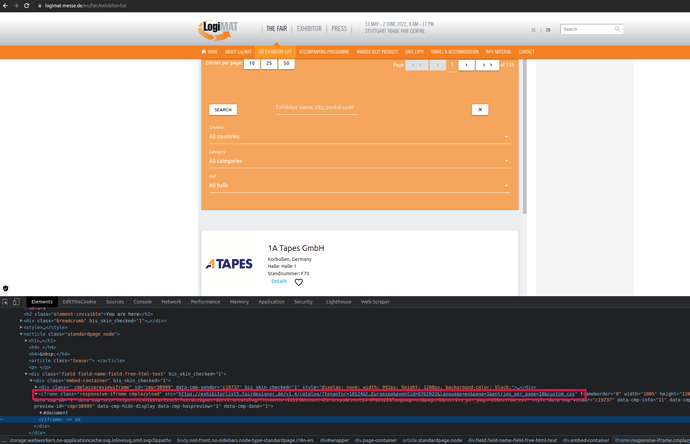Reload the current page
This screenshot has height=444, width=690.
click(26, 6)
